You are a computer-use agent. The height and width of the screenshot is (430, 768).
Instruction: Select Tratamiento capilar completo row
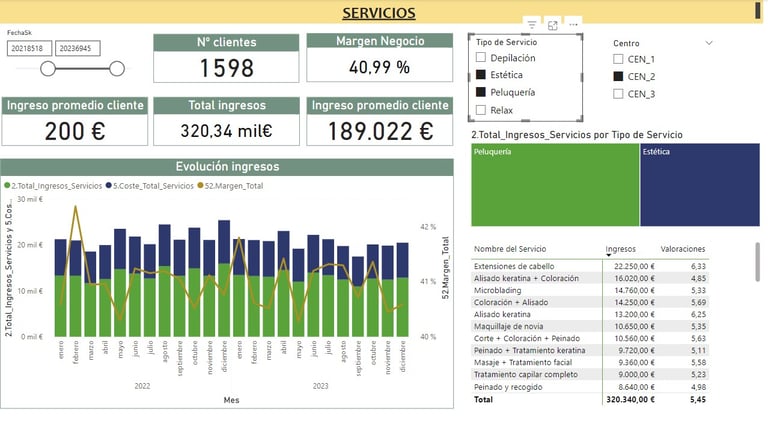coord(590,374)
